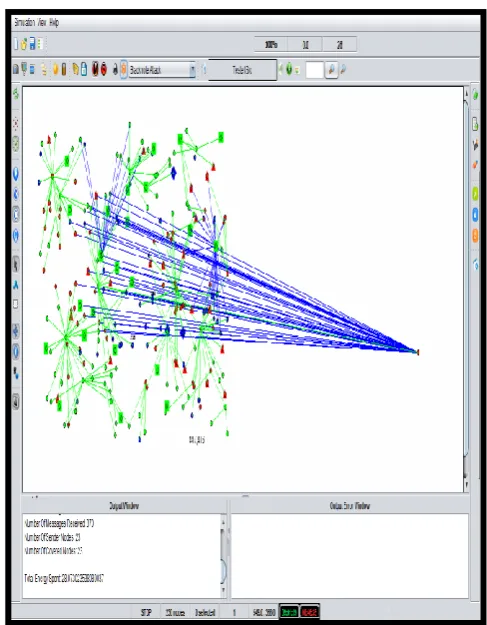Image resolution: width=487 pixels, height=625 pixels.
Task: Click the 100% zoom button
Action: point(271,45)
